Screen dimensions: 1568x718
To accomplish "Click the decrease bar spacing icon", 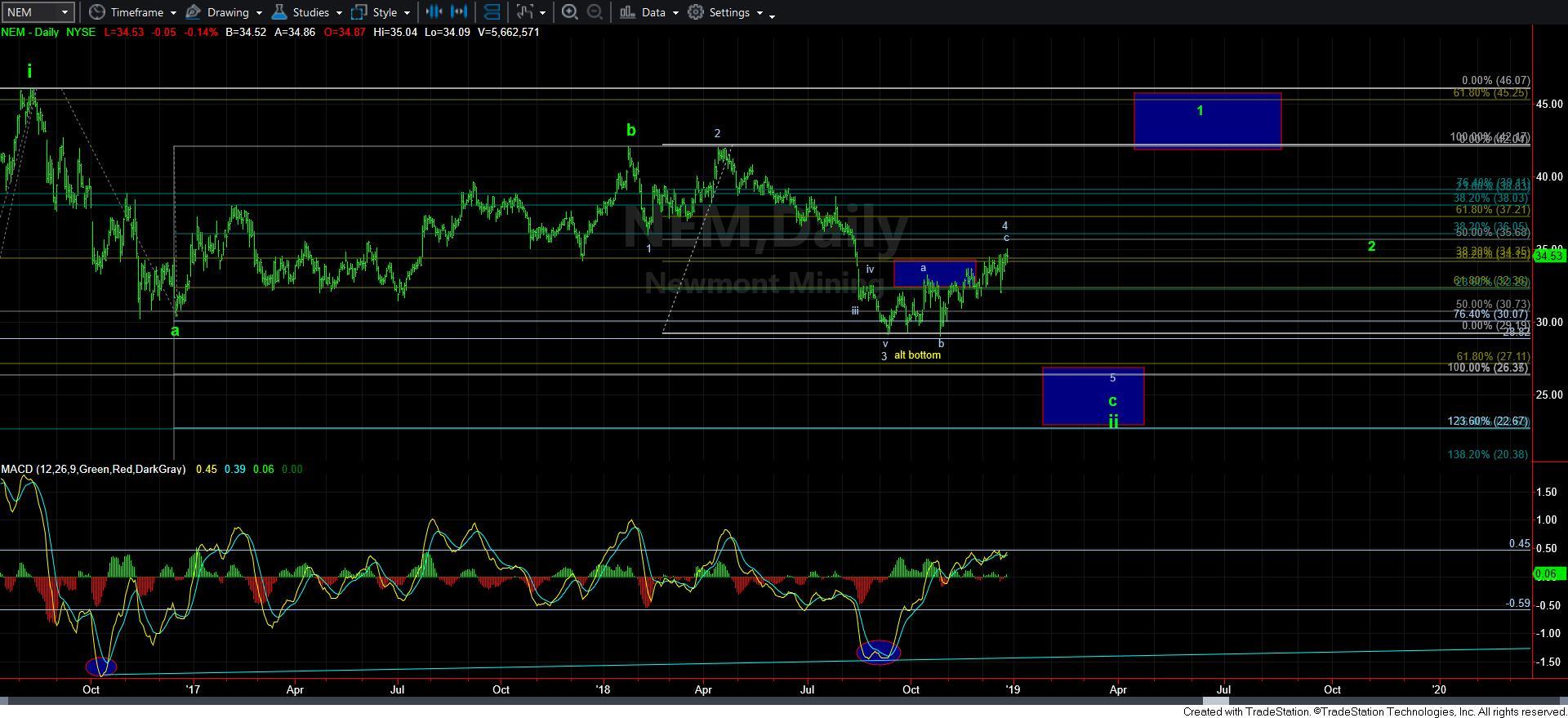I will click(434, 12).
